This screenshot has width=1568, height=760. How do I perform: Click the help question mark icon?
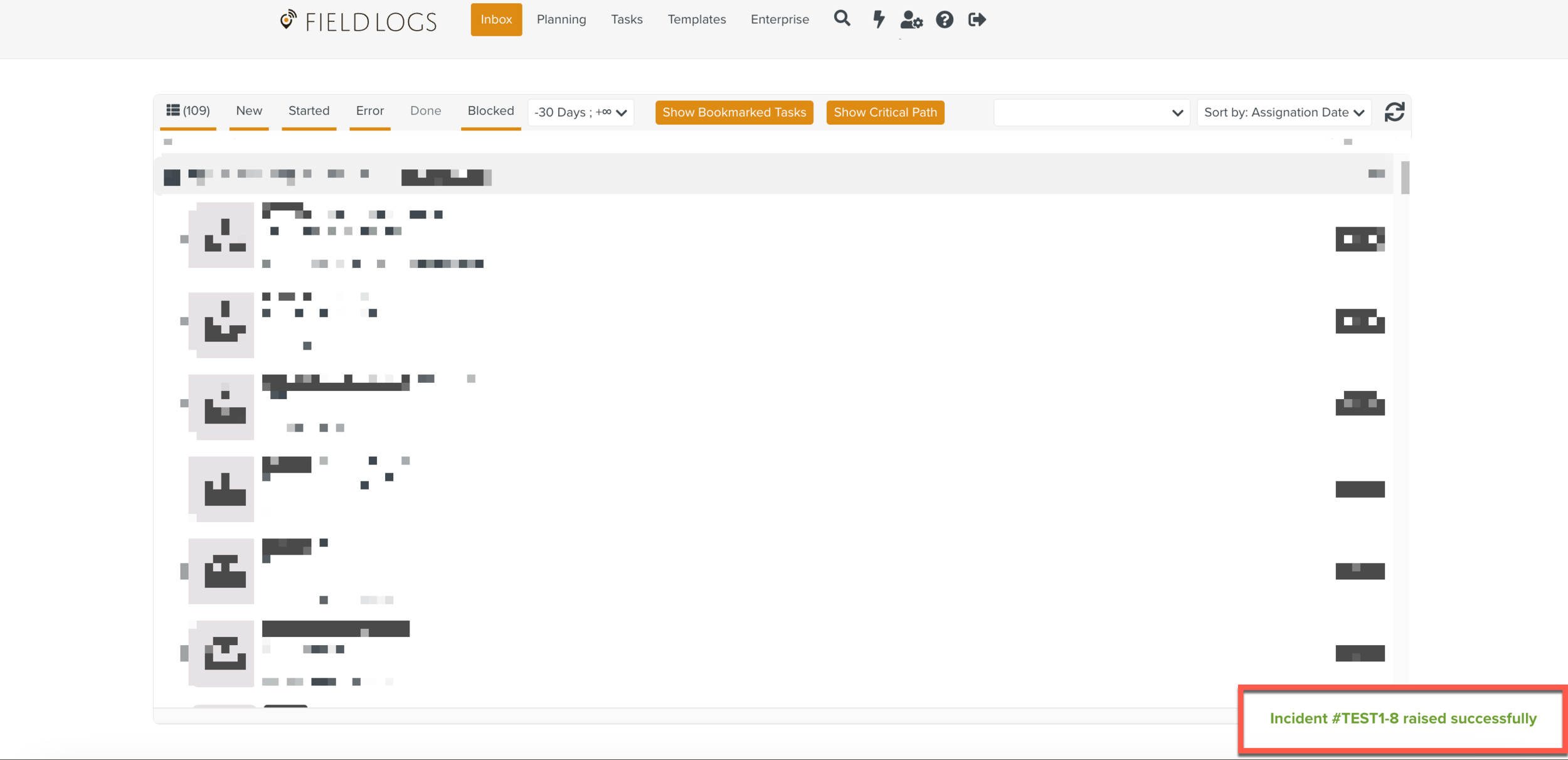[x=944, y=19]
